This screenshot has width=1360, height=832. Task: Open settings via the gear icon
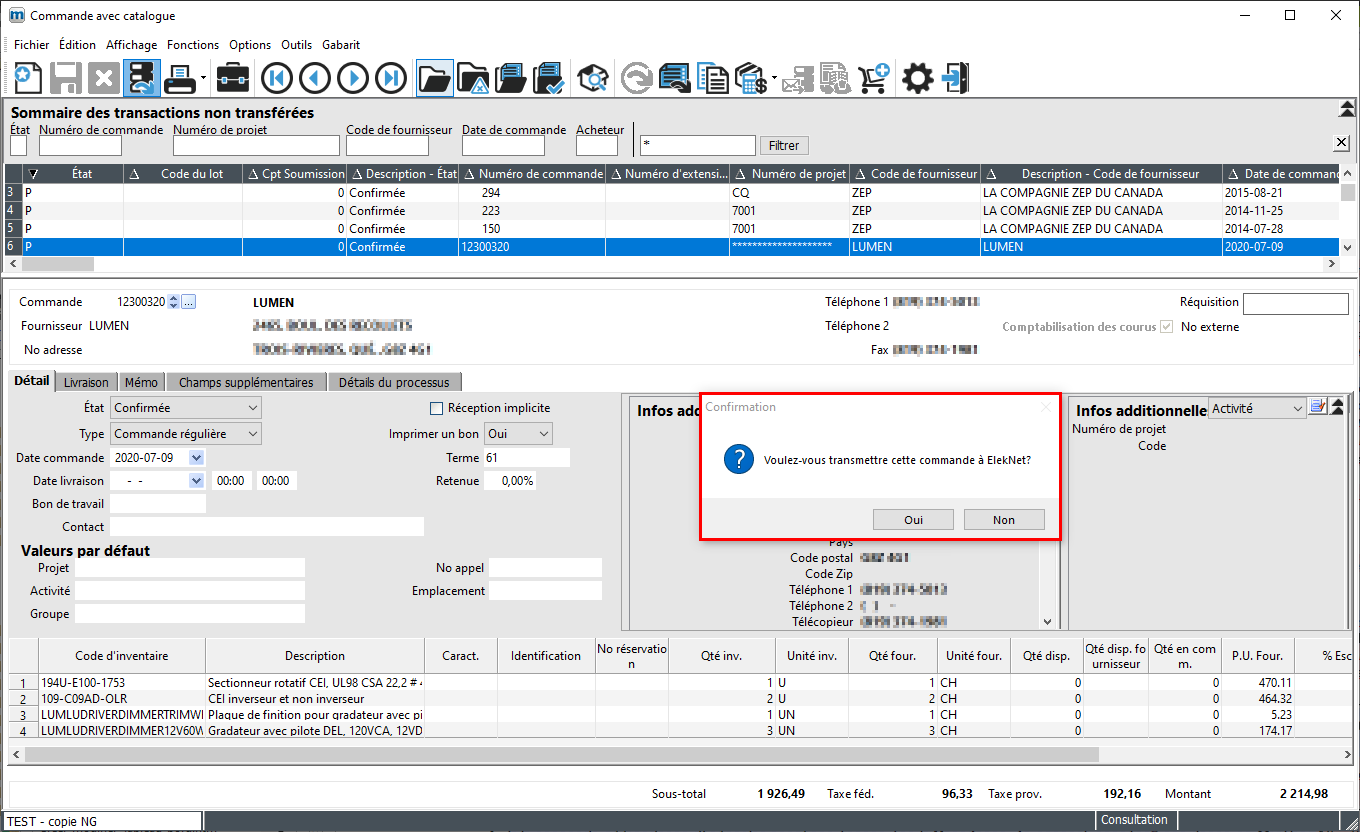(918, 77)
